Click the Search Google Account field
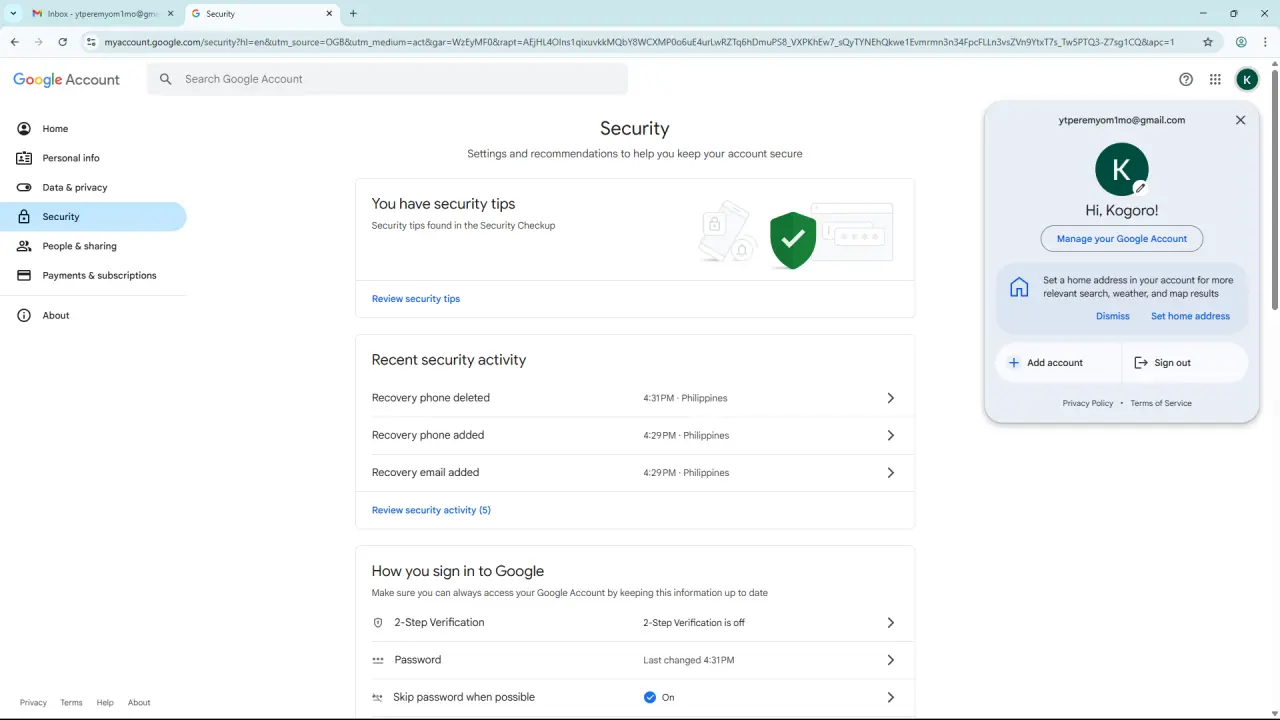1280x720 pixels. coord(388,79)
